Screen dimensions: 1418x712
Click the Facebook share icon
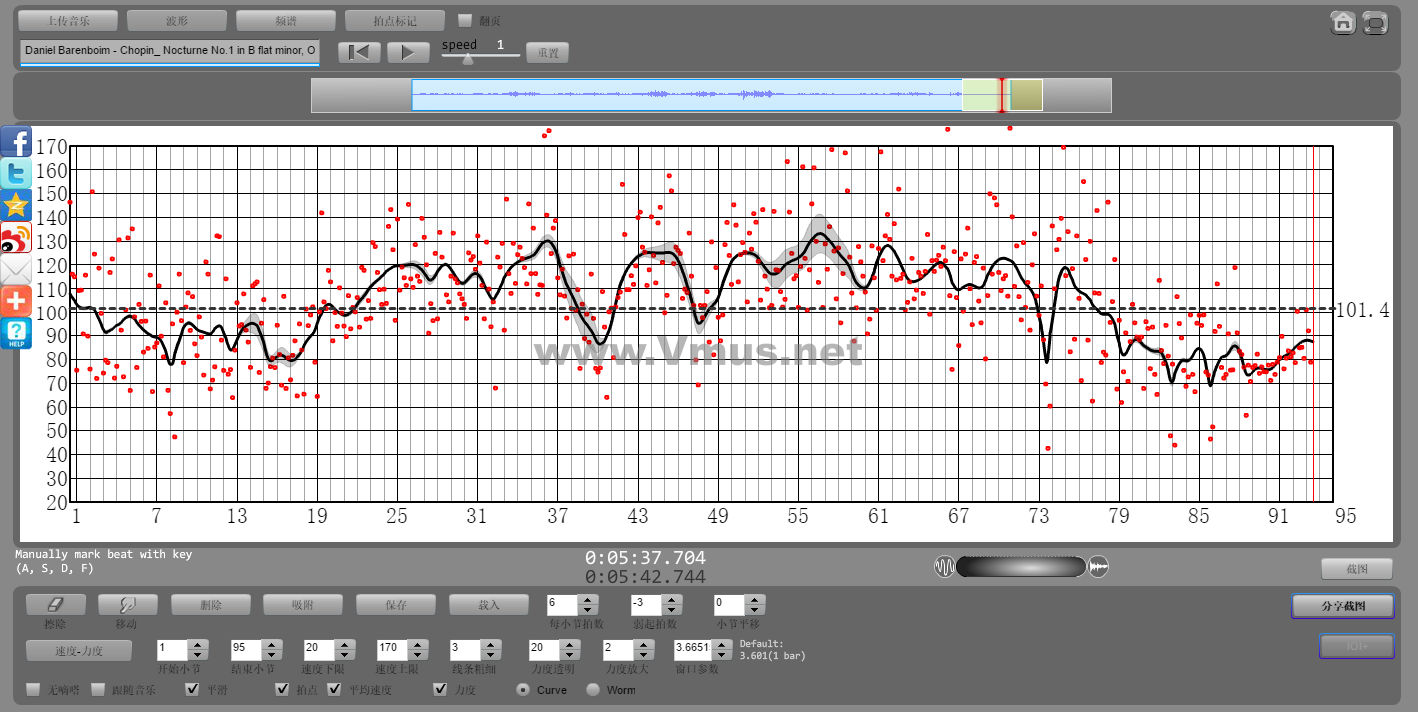click(16, 142)
